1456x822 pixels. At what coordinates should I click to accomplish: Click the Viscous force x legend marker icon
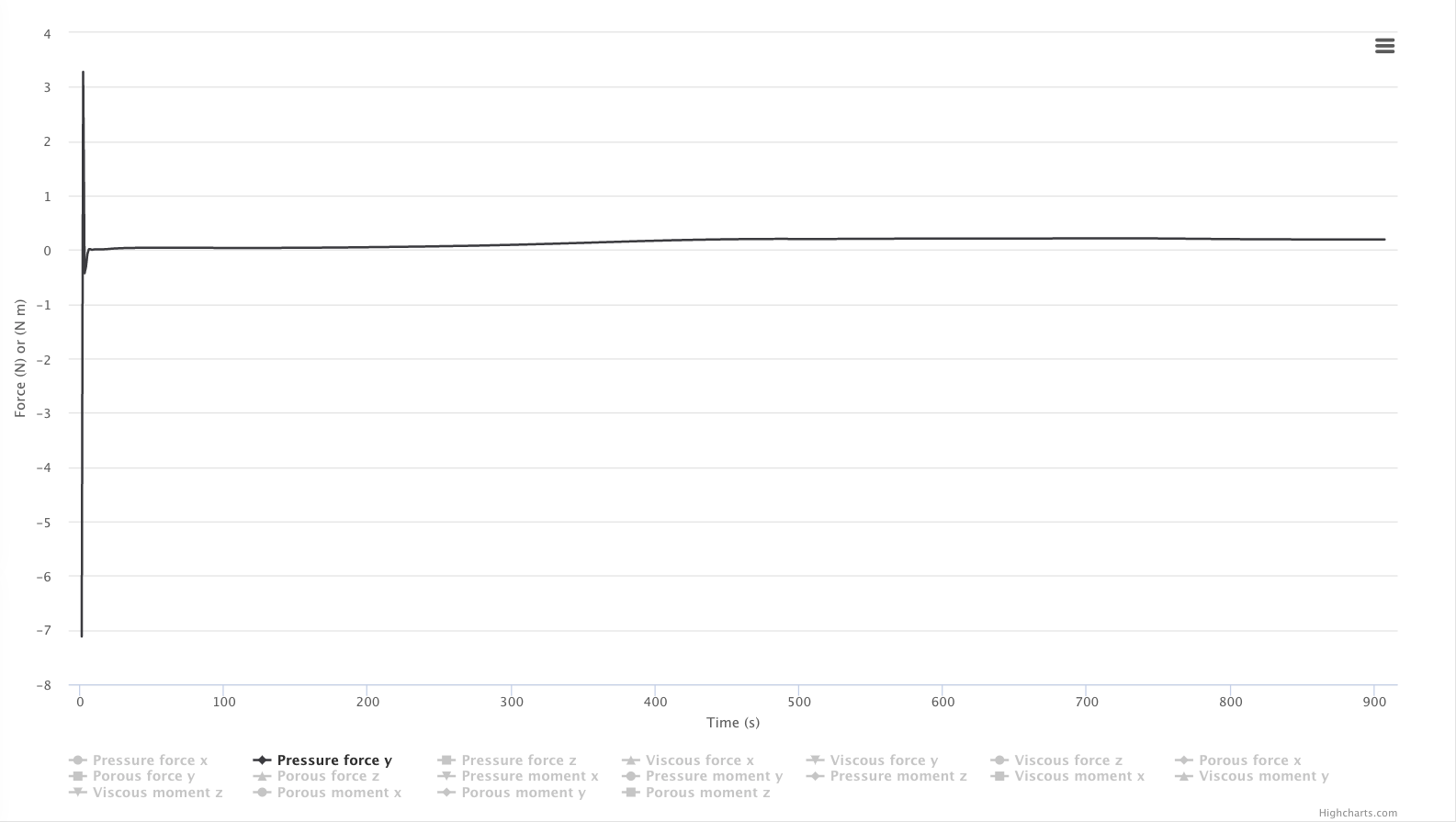pyautogui.click(x=630, y=760)
